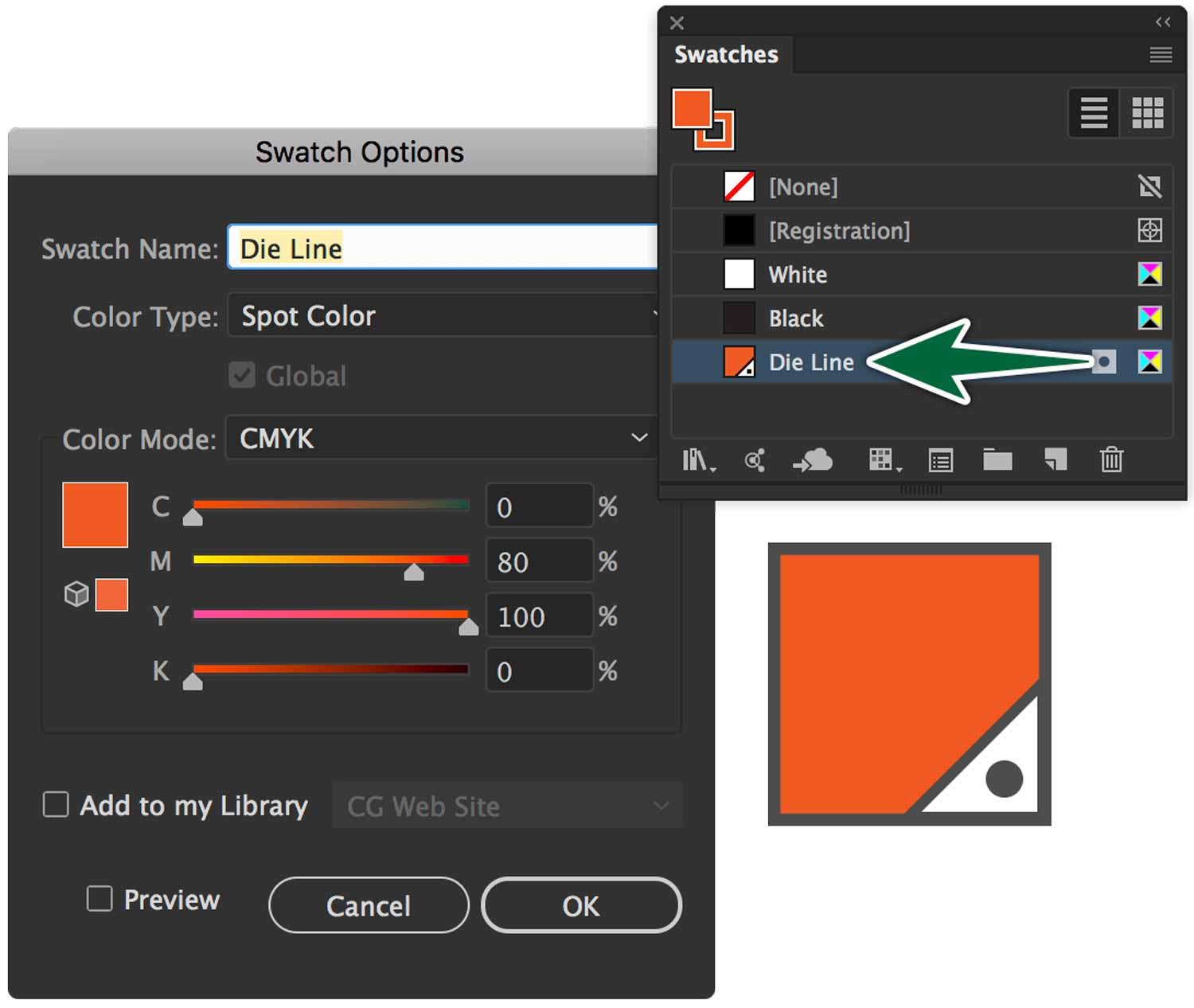The height and width of the screenshot is (1008, 1194).
Task: Click the non-editable icon on [None] row
Action: [1149, 187]
